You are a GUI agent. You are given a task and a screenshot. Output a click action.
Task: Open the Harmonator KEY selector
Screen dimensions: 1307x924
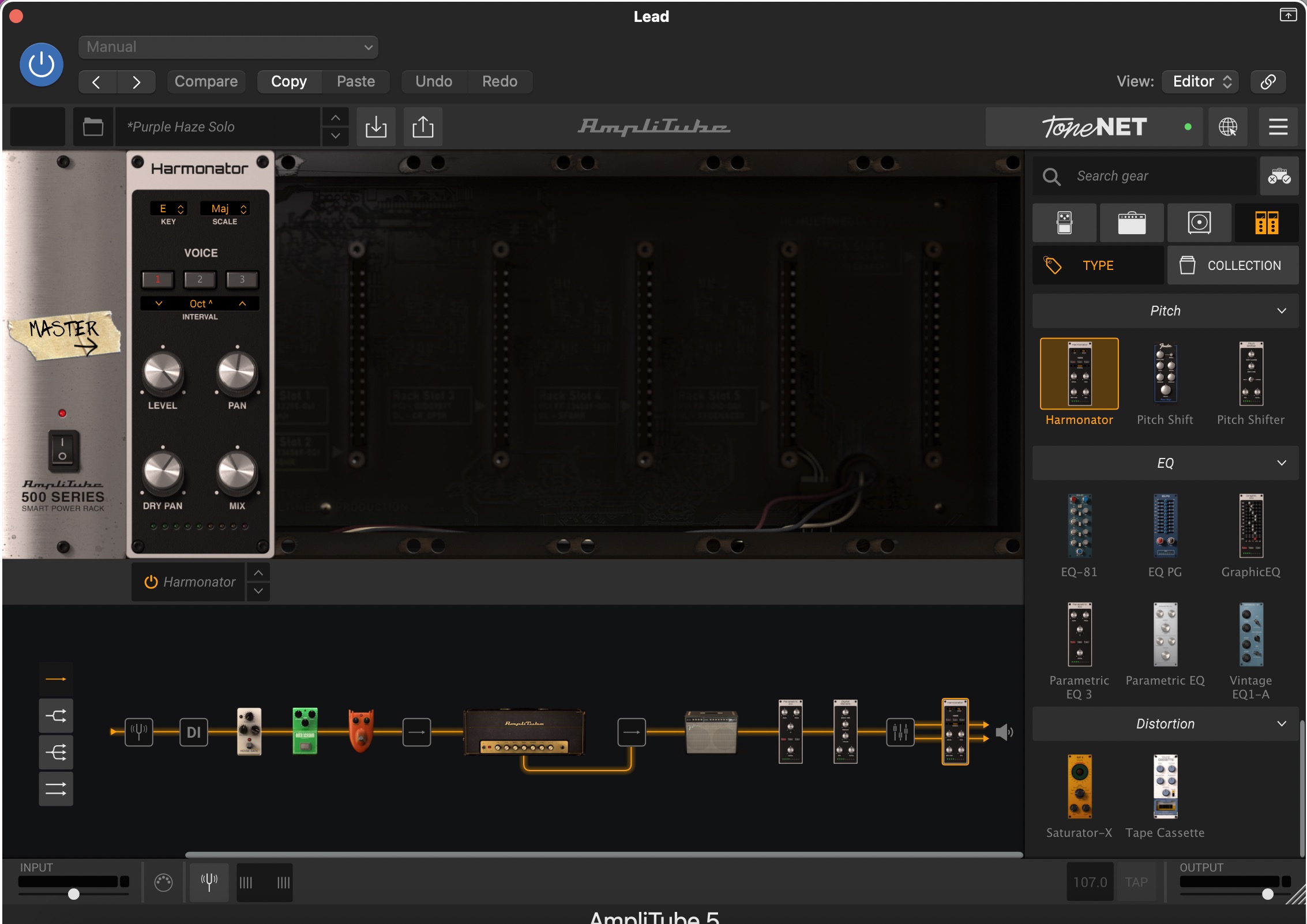tap(168, 208)
